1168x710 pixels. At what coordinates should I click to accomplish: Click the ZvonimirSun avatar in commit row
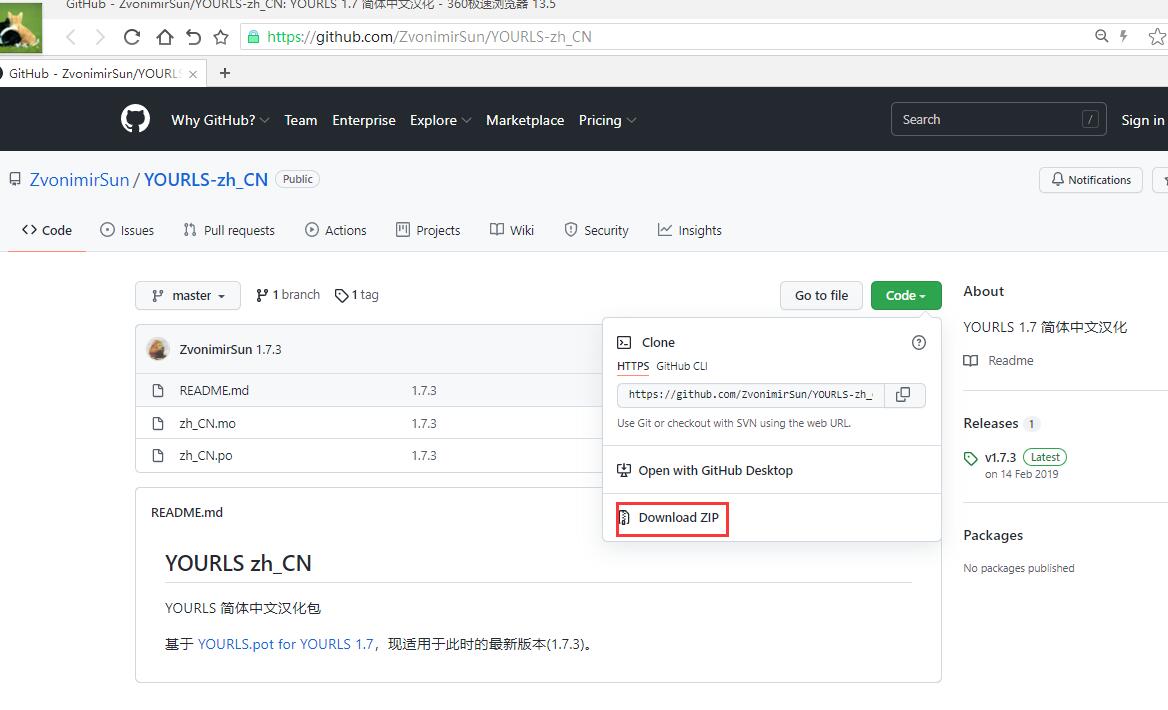coord(158,349)
